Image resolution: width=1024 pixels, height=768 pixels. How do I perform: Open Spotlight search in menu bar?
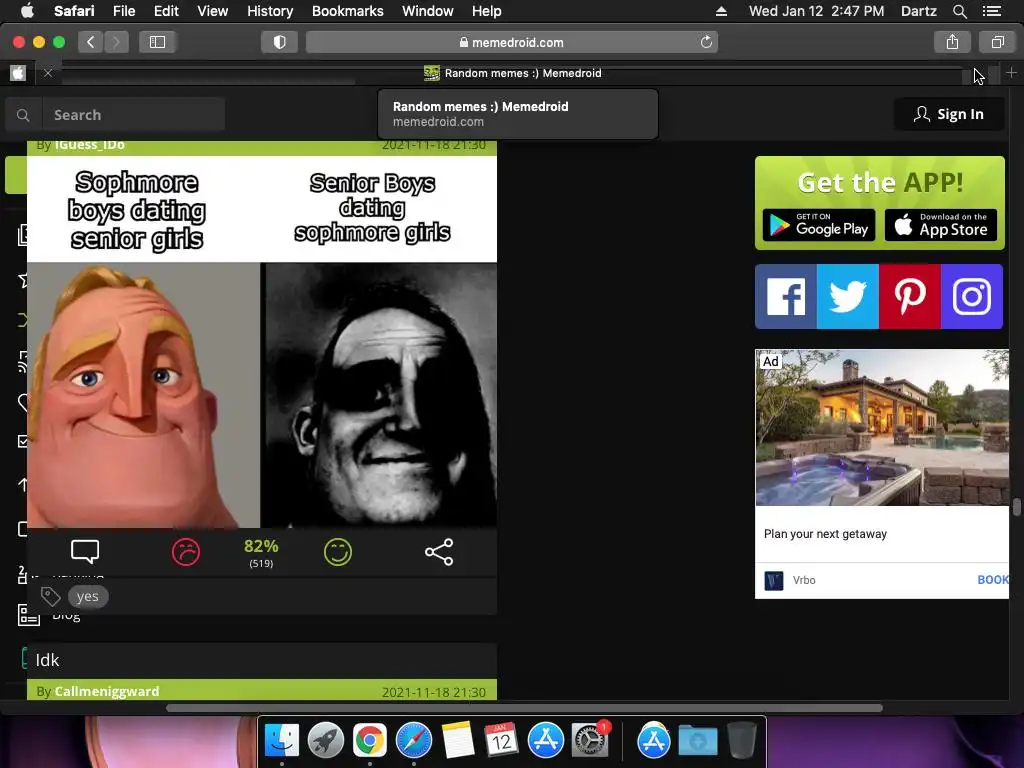[x=959, y=11]
